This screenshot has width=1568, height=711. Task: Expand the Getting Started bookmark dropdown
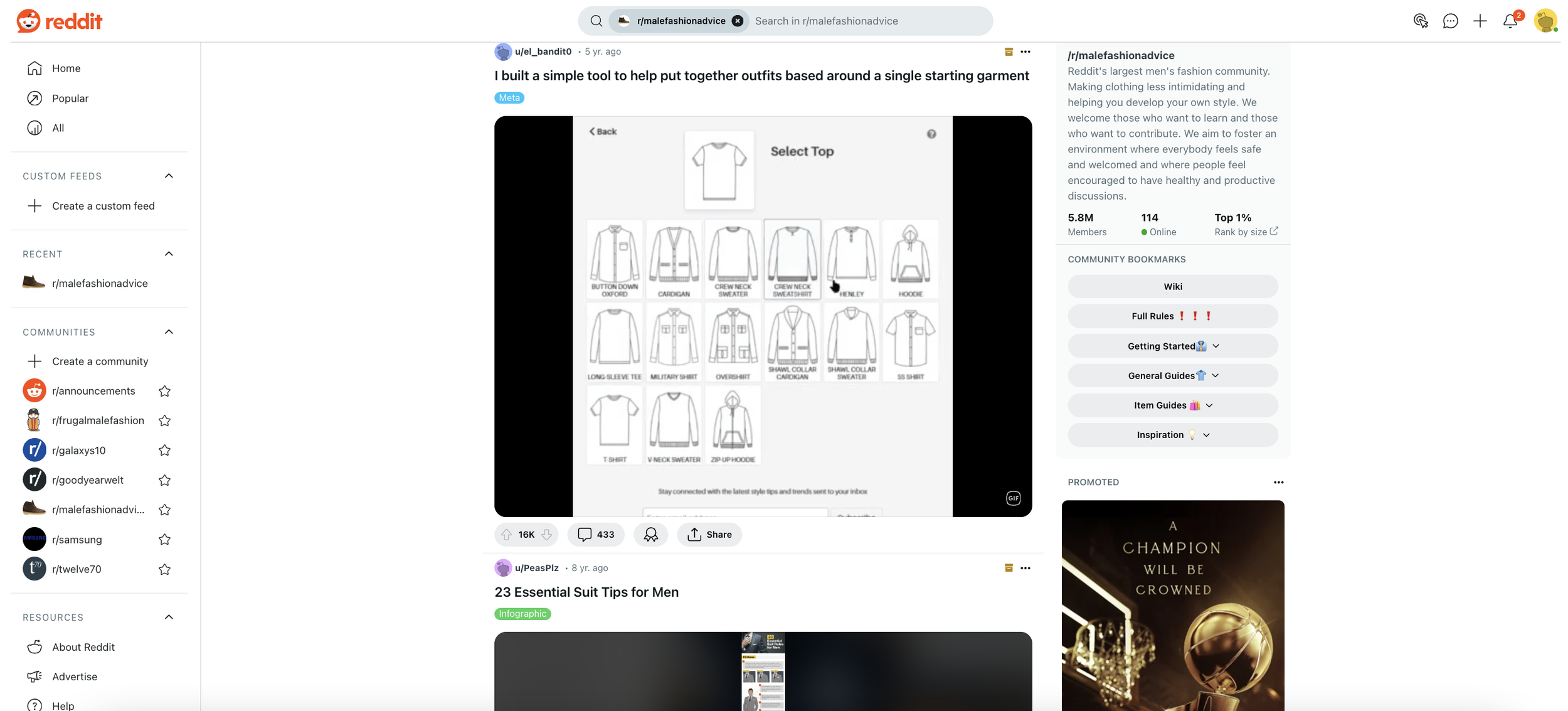[x=1172, y=346]
